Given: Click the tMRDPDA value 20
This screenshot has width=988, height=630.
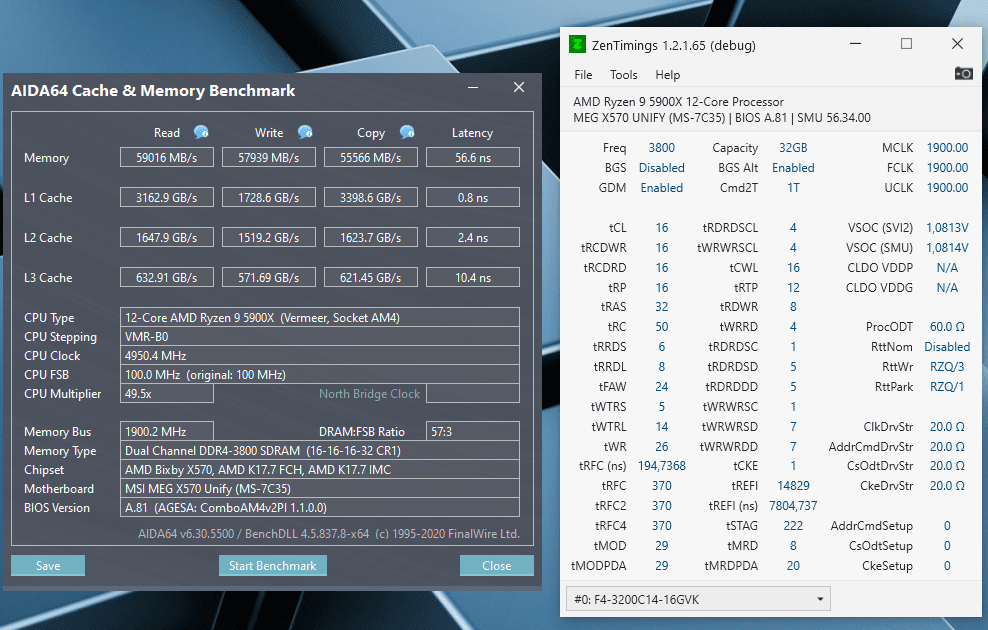Looking at the screenshot, I should point(793,566).
